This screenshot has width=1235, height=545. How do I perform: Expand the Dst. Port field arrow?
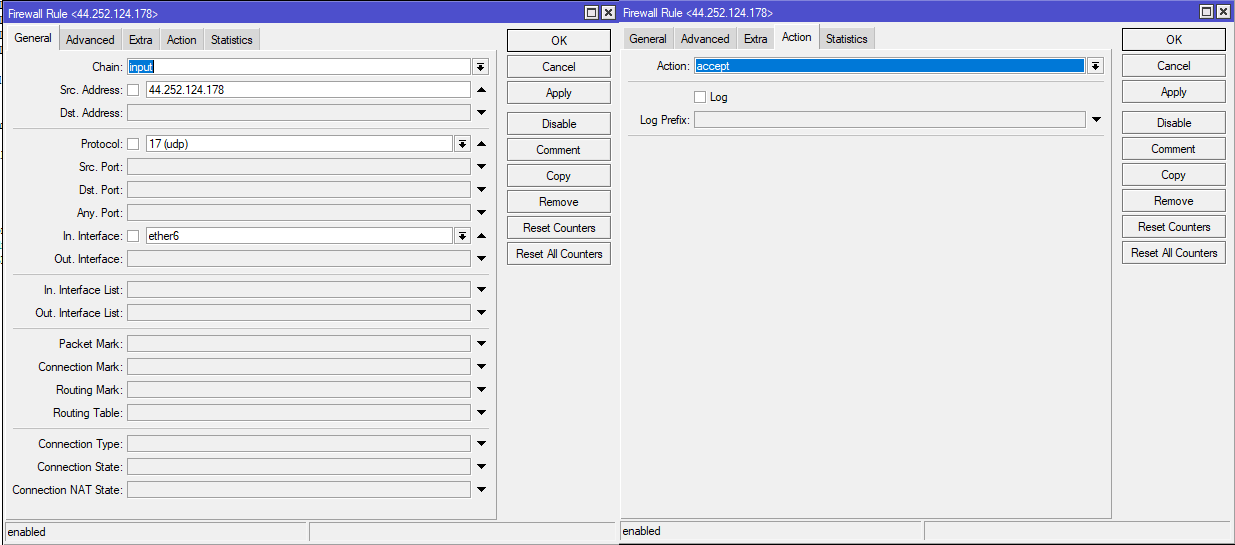click(481, 190)
